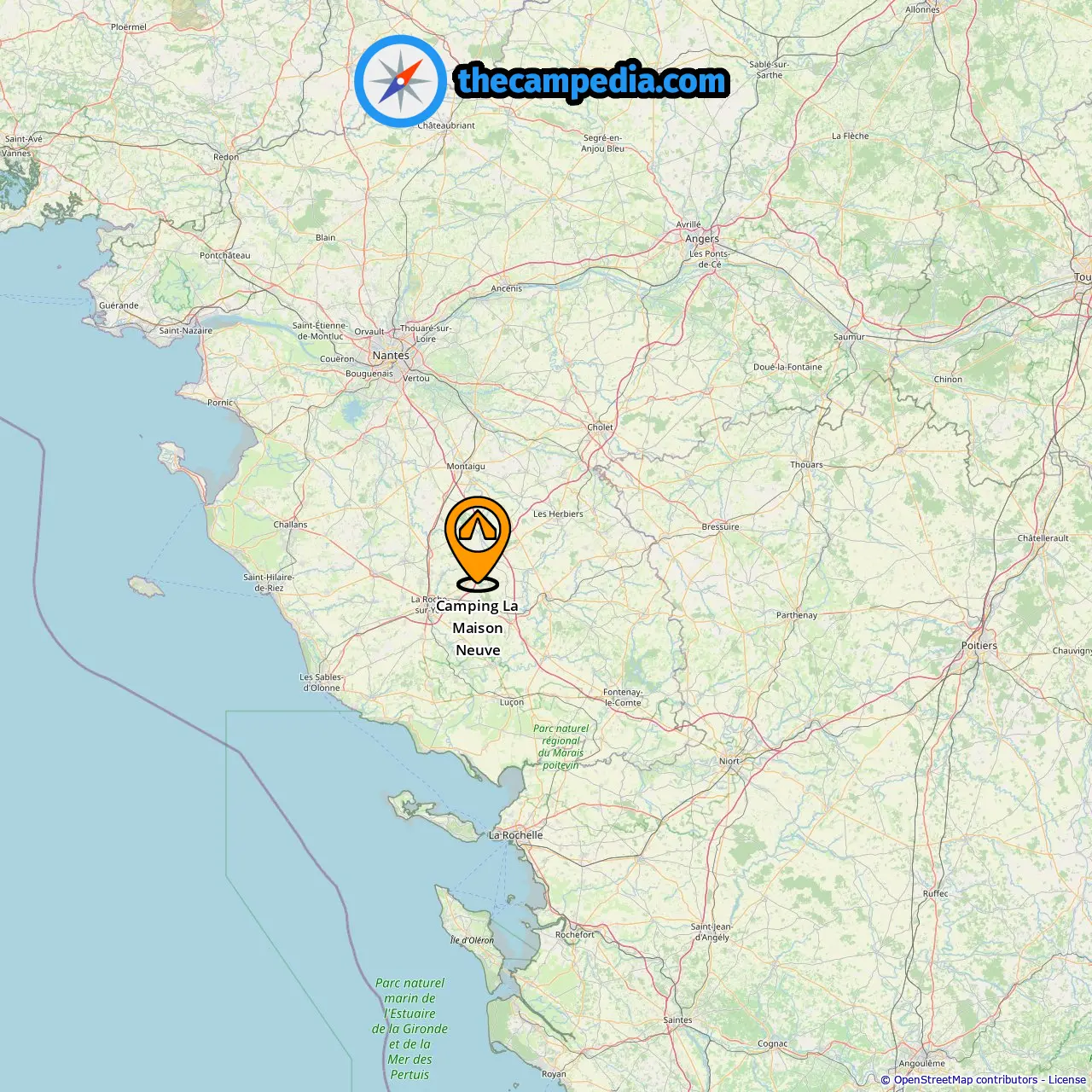Screen dimensions: 1092x1092
Task: Click the Les Sables-d'Olonne label
Action: point(320,682)
